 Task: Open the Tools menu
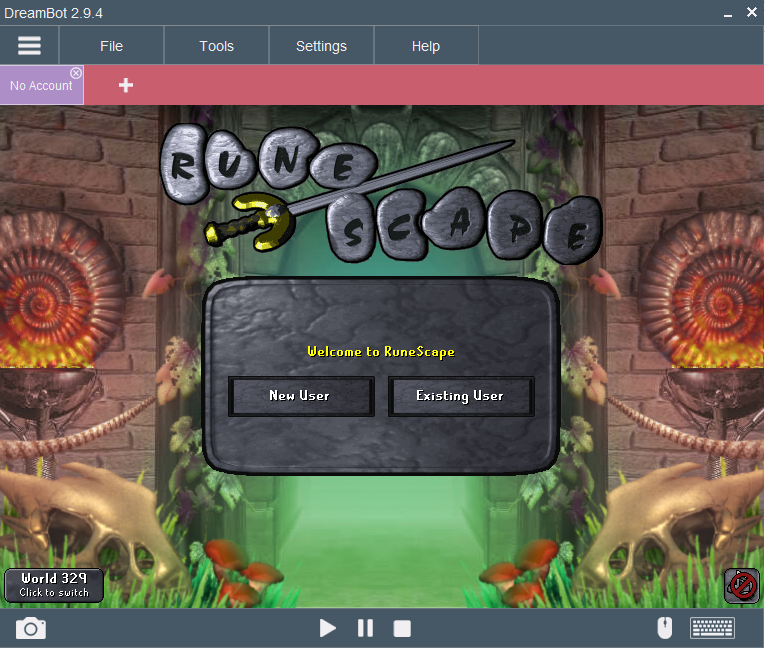(x=217, y=46)
